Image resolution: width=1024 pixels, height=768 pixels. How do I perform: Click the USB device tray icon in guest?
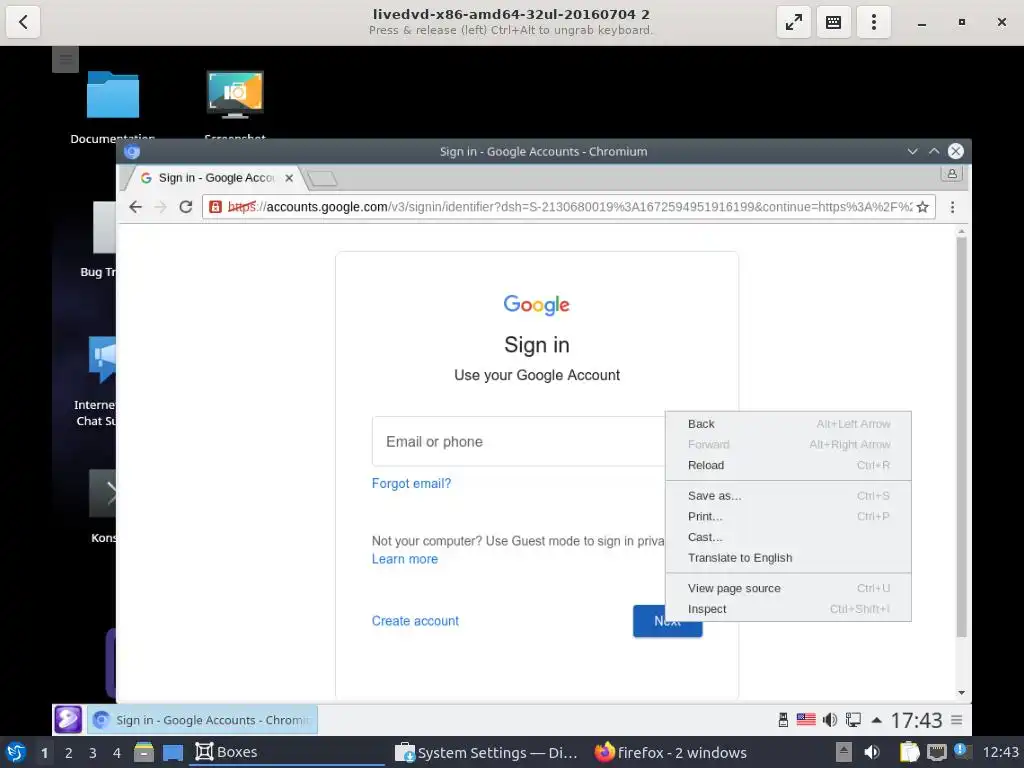(783, 720)
